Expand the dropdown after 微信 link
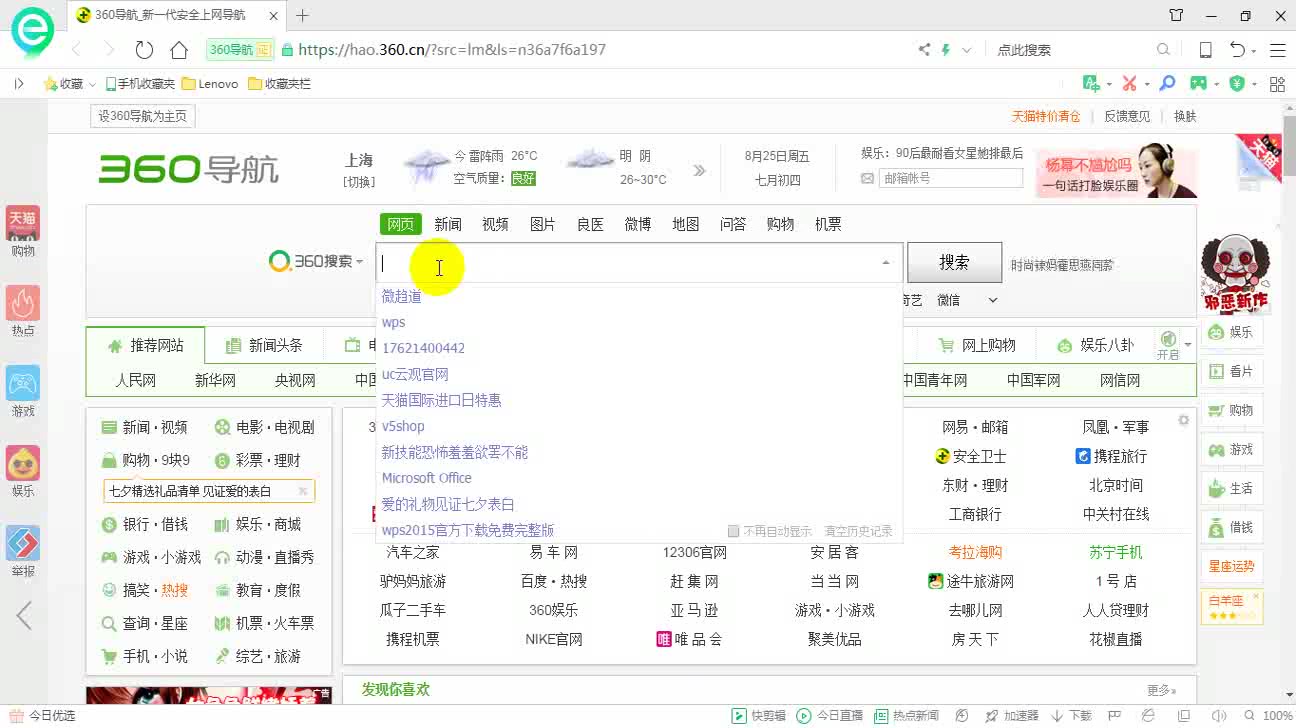 [993, 300]
